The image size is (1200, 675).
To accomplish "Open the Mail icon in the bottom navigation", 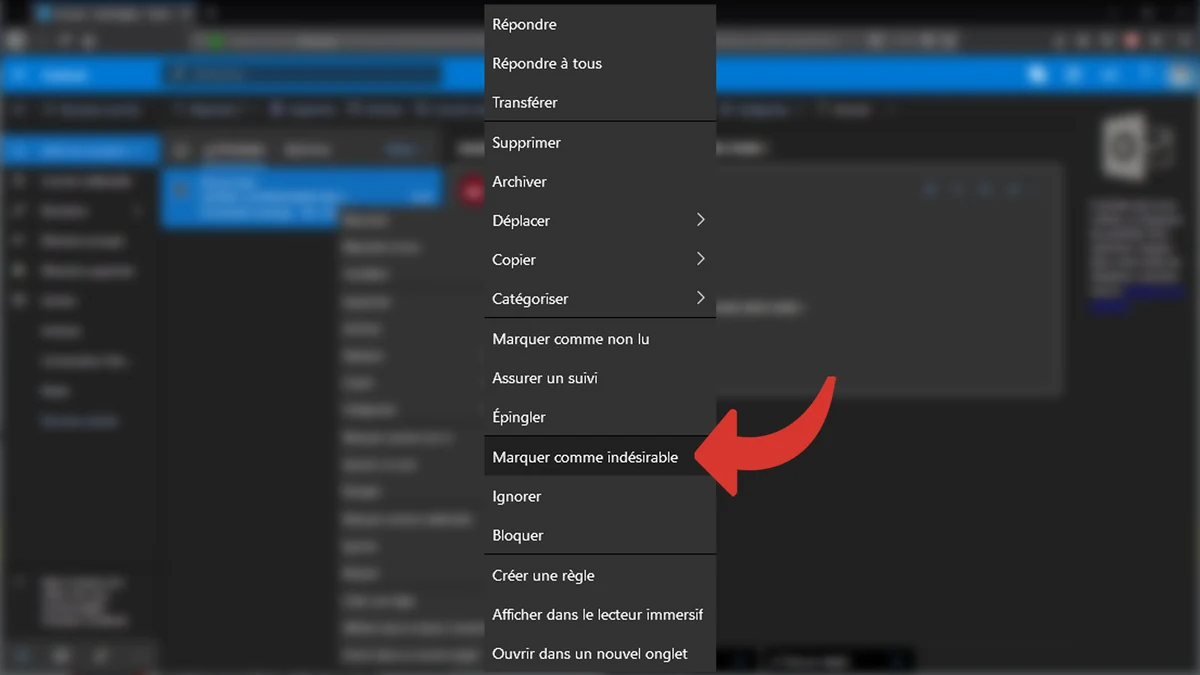I will coord(20,655).
